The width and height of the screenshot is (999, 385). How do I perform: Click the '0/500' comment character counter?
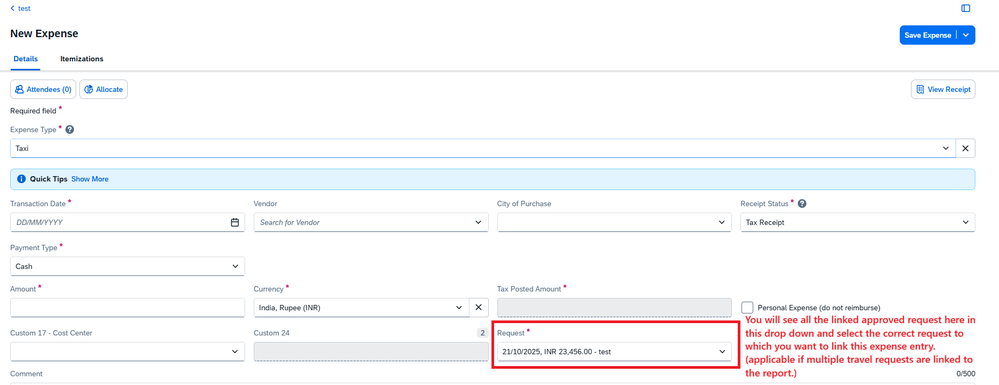pyautogui.click(x=966, y=374)
